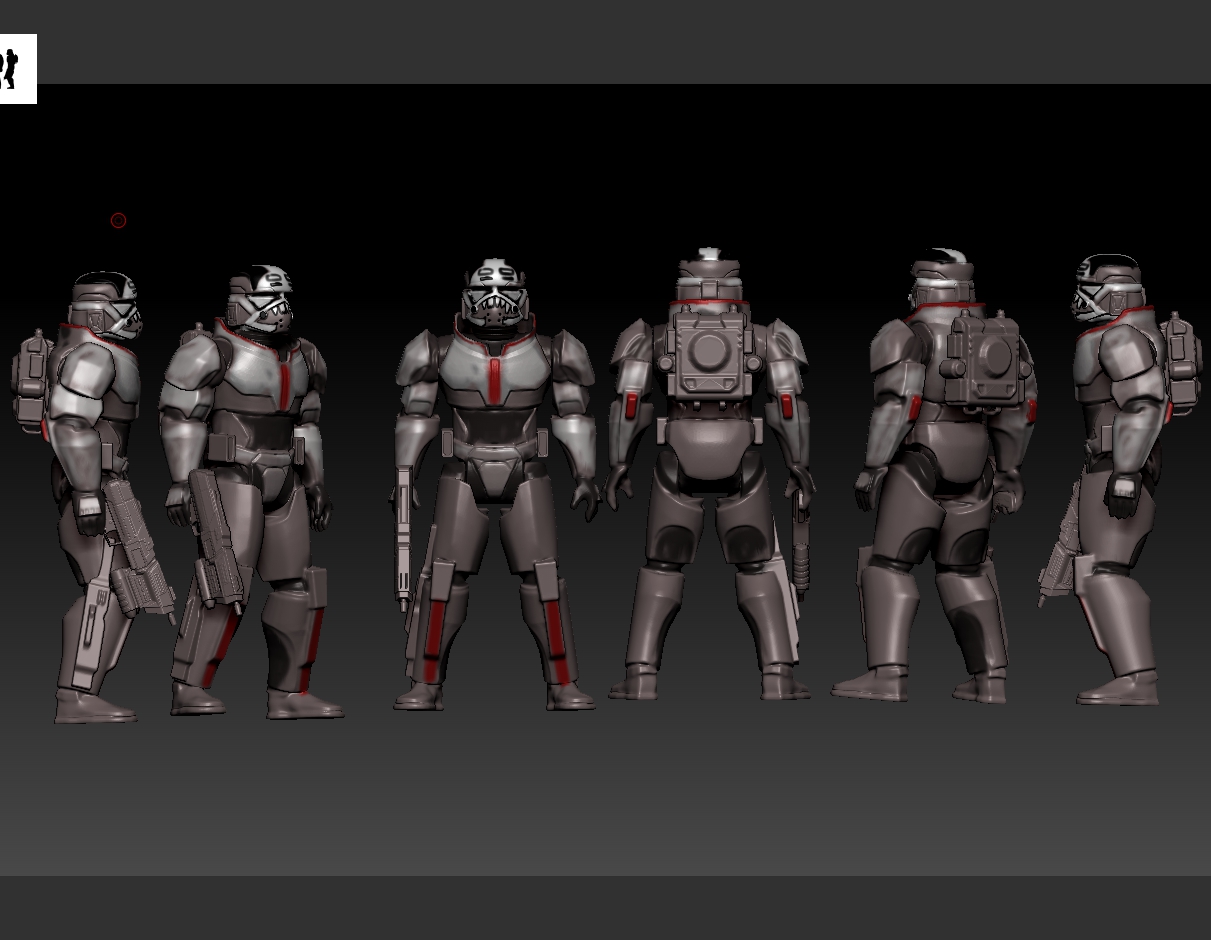
Task: Click the red circular brush cursor
Action: [x=118, y=220]
